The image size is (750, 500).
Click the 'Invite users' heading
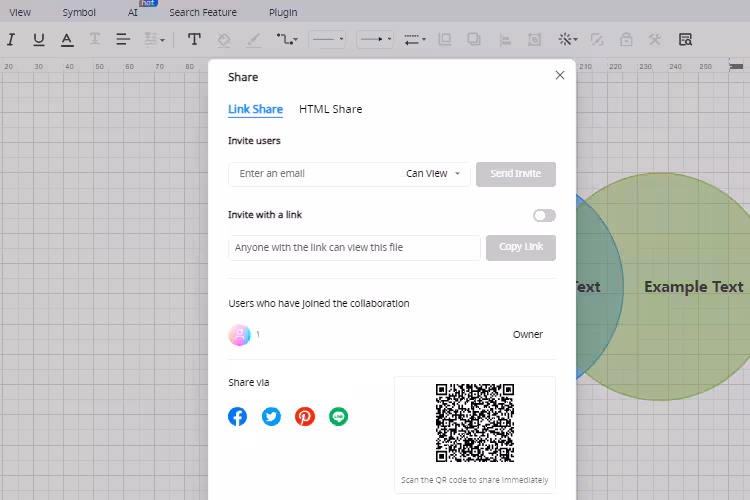(x=254, y=141)
